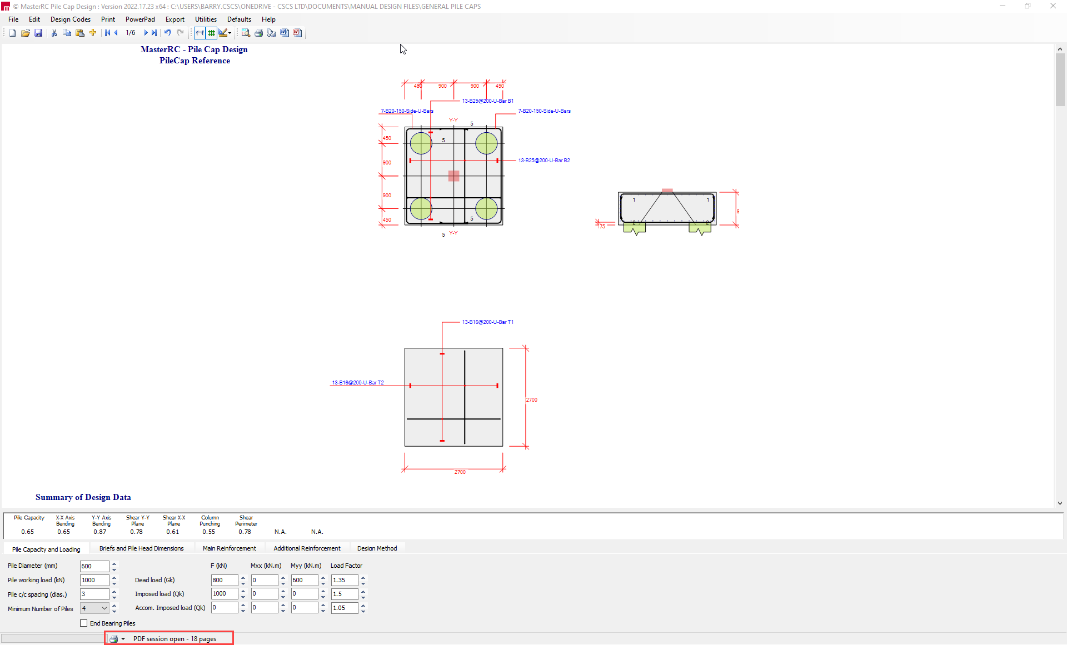Jump to the last page using the toolbar arrow
1067x645 pixels.
click(x=154, y=33)
